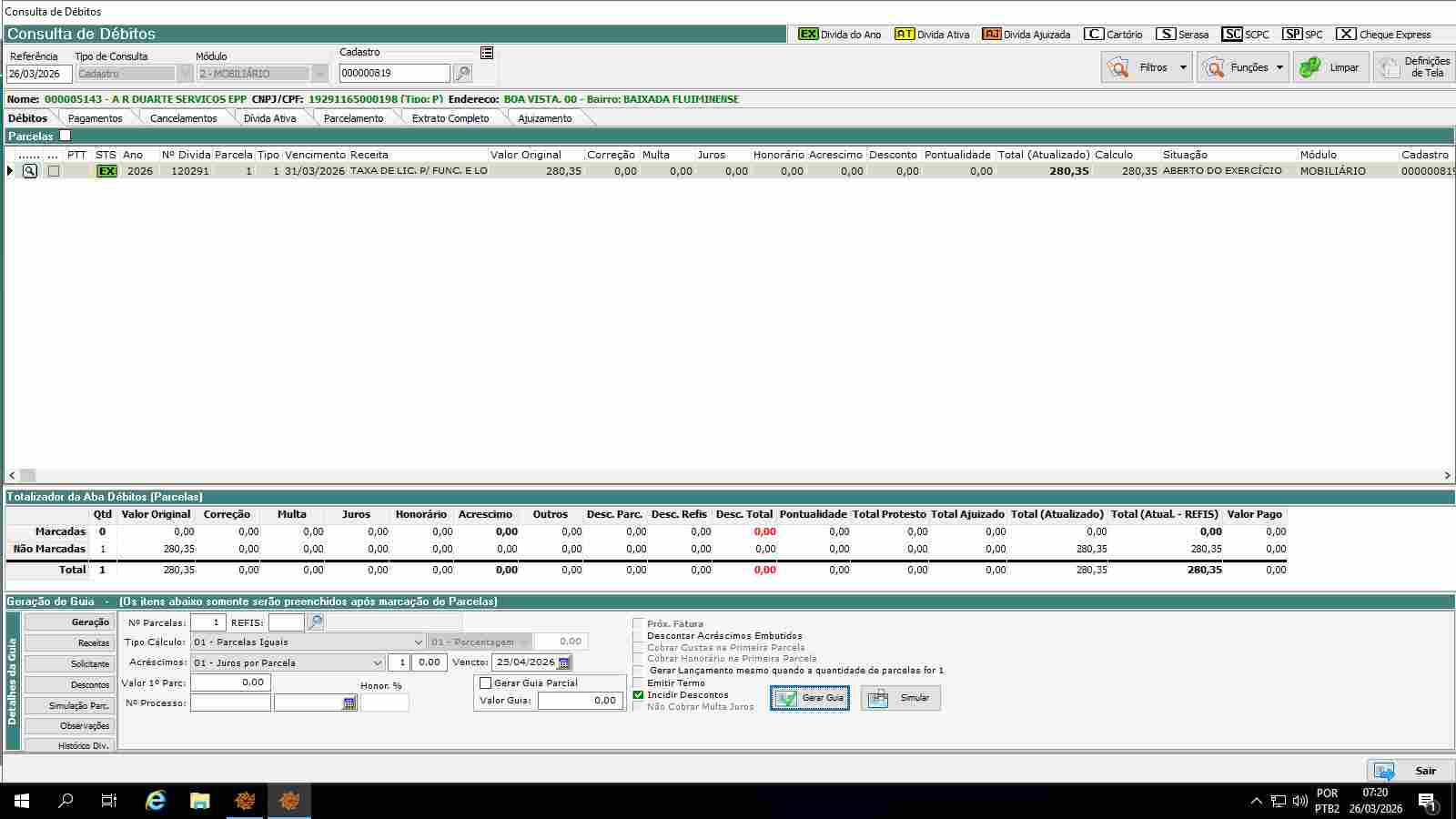The height and width of the screenshot is (819, 1456).
Task: Click the calendar icon beside Nº Processo
Action: click(349, 703)
